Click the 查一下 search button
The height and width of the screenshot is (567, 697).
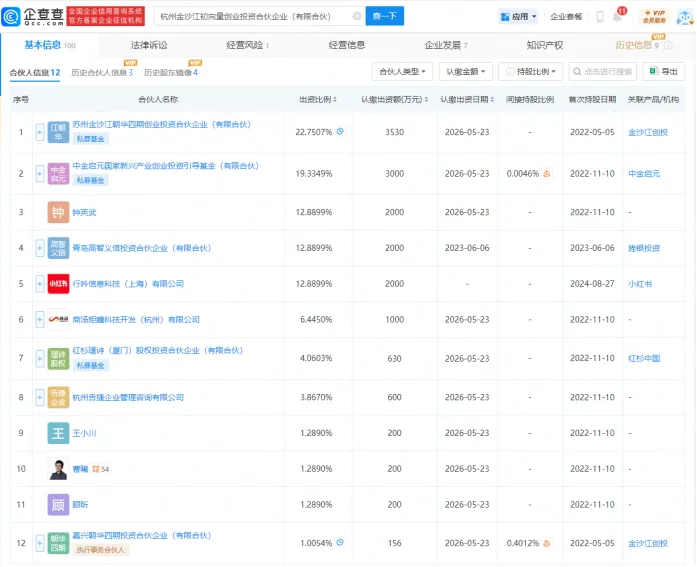click(384, 16)
